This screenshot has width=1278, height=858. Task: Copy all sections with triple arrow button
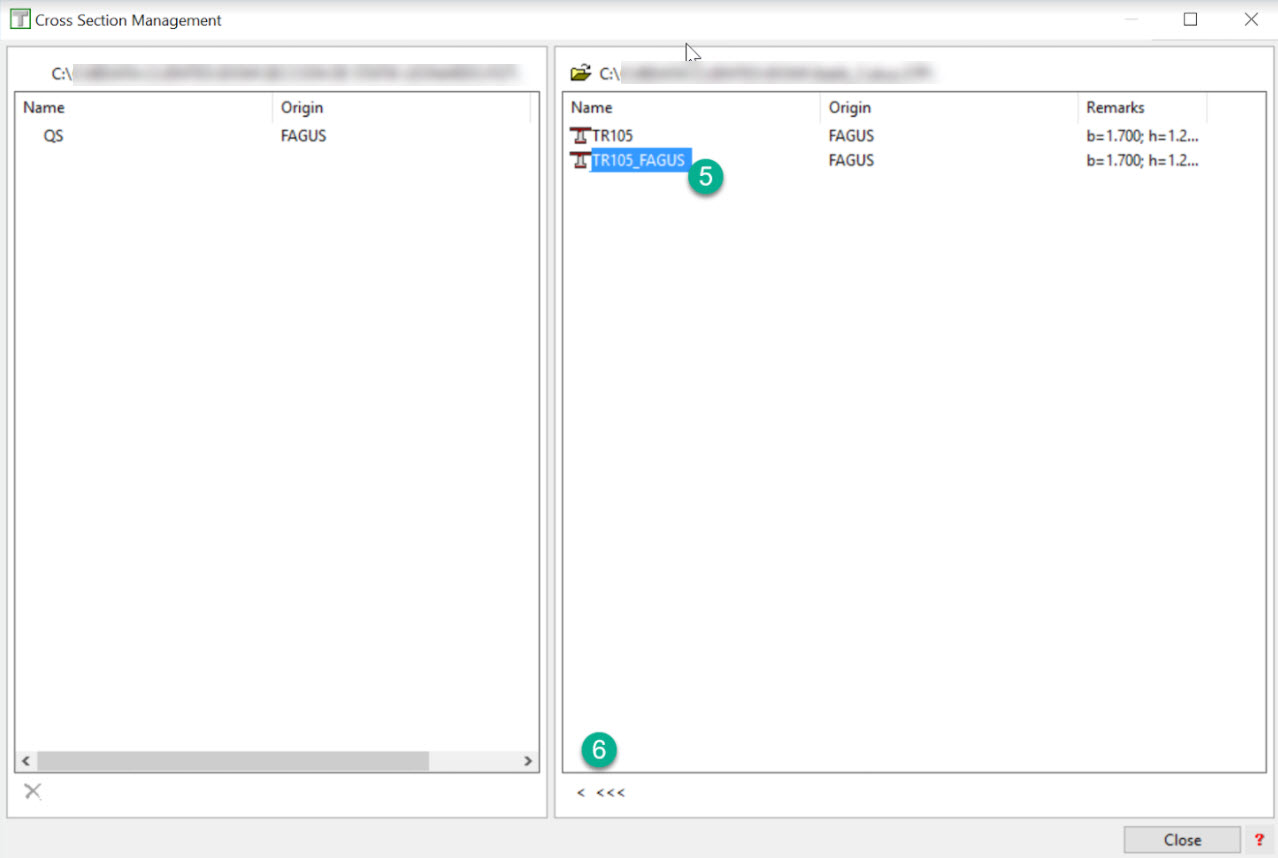point(610,793)
